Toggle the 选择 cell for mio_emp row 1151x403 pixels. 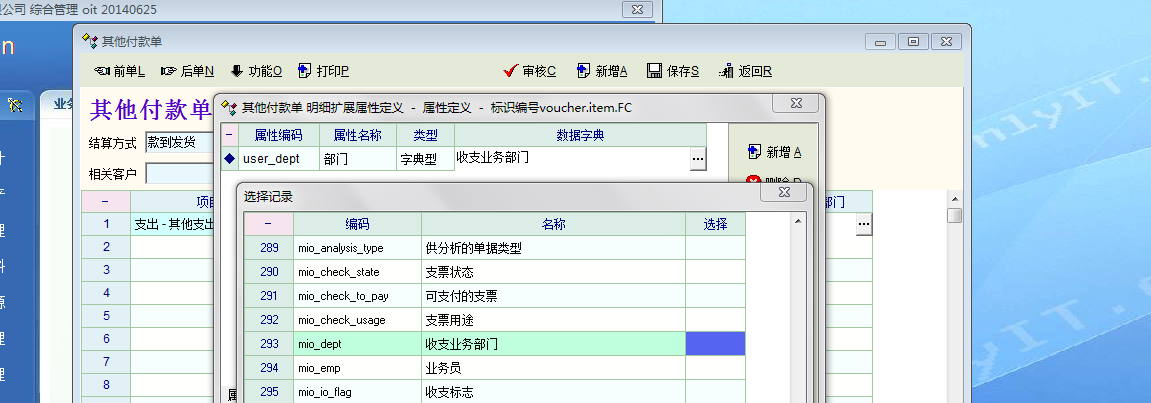(x=715, y=368)
